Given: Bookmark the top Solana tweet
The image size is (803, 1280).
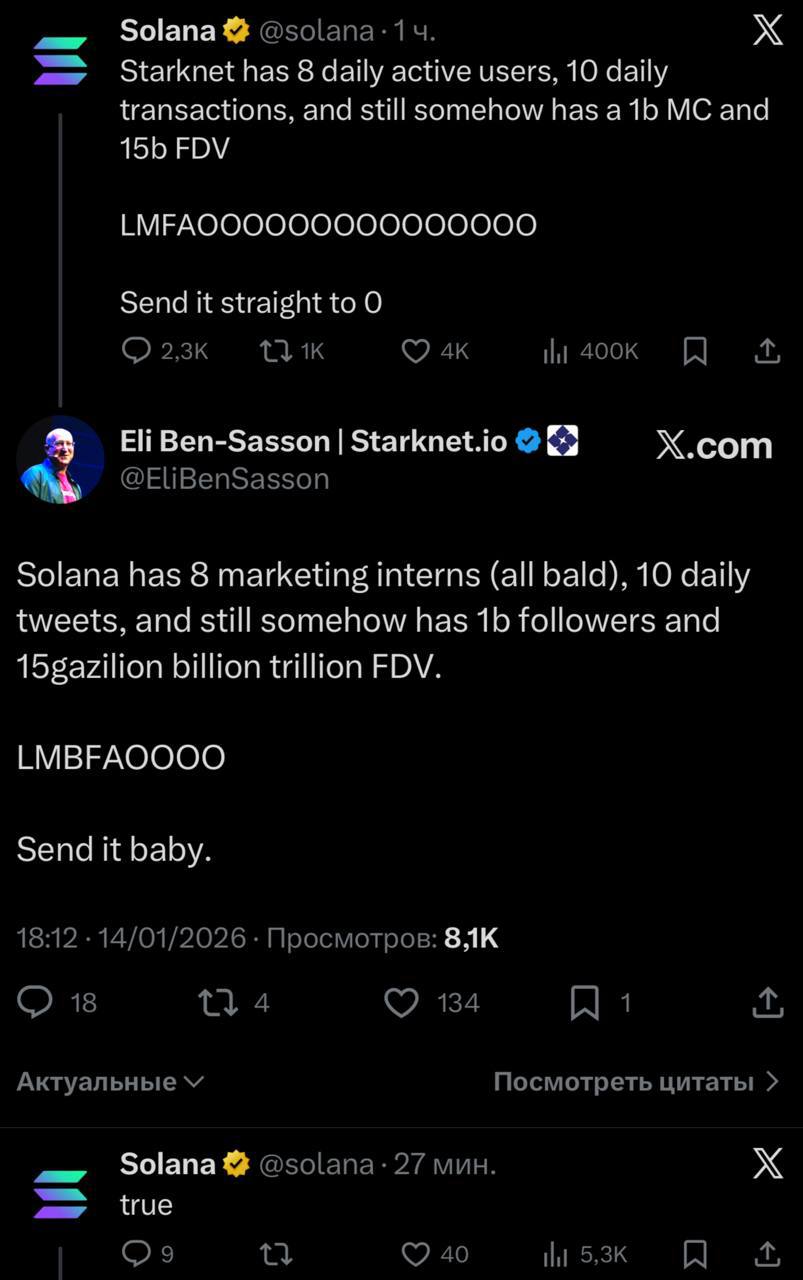Looking at the screenshot, I should [695, 350].
